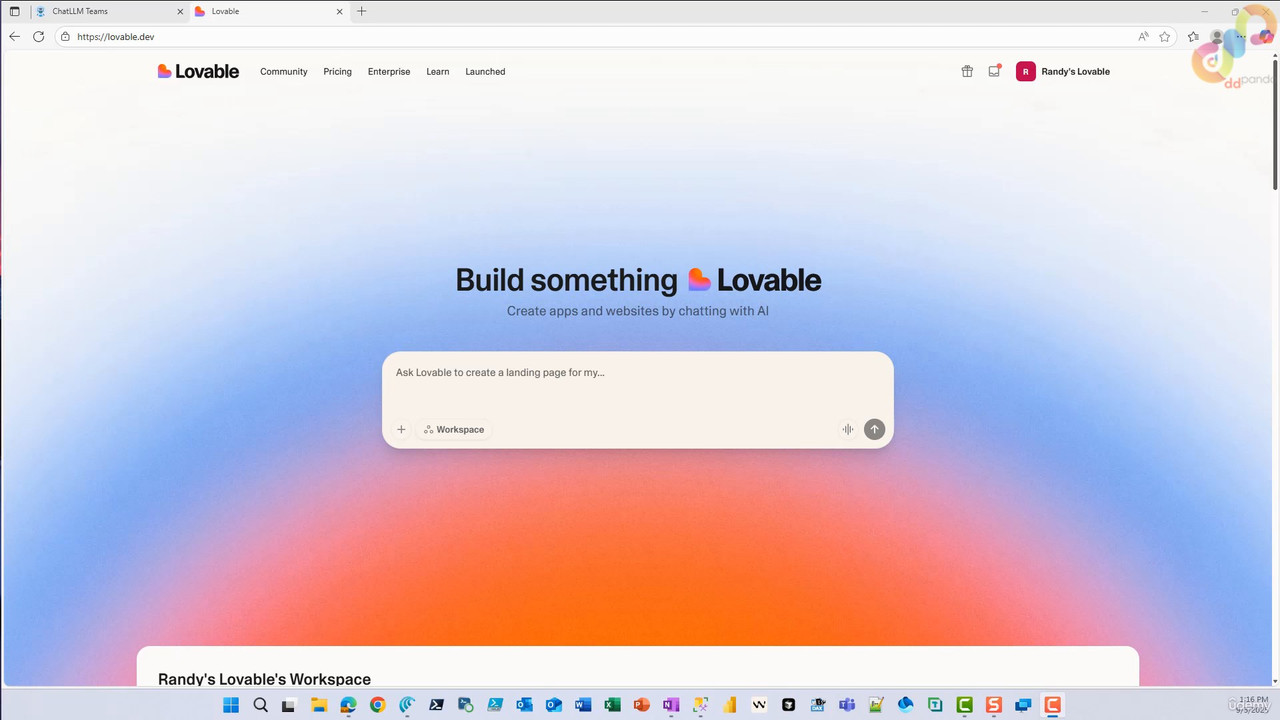Launch Word from the taskbar
The image size is (1280, 720).
[x=583, y=705]
